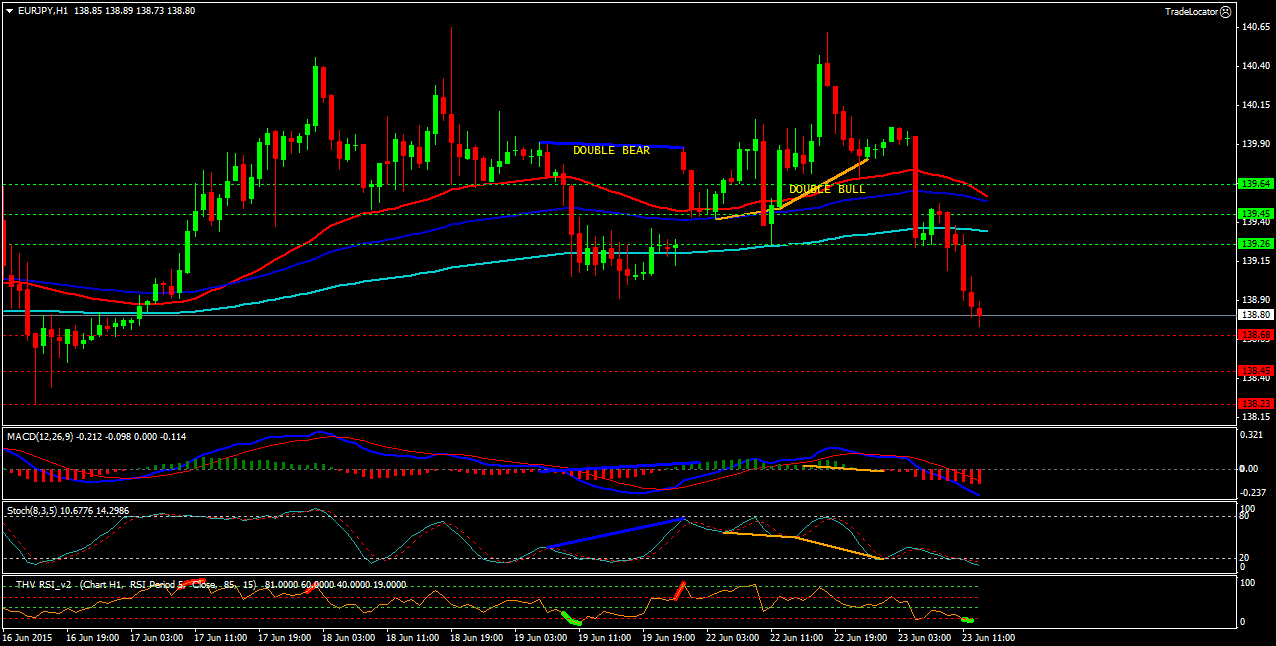Click the EURJPY,H1 chart title
Viewport: 1276px width, 646px height.
click(43, 10)
